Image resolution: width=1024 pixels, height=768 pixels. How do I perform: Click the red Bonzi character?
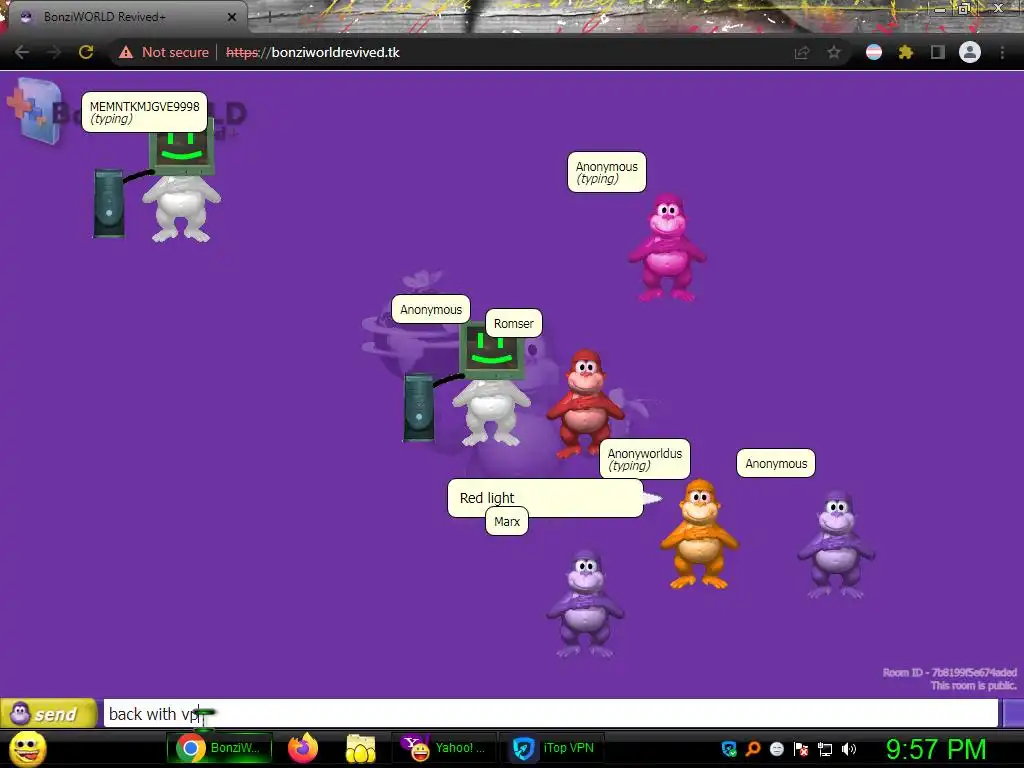[x=584, y=403]
